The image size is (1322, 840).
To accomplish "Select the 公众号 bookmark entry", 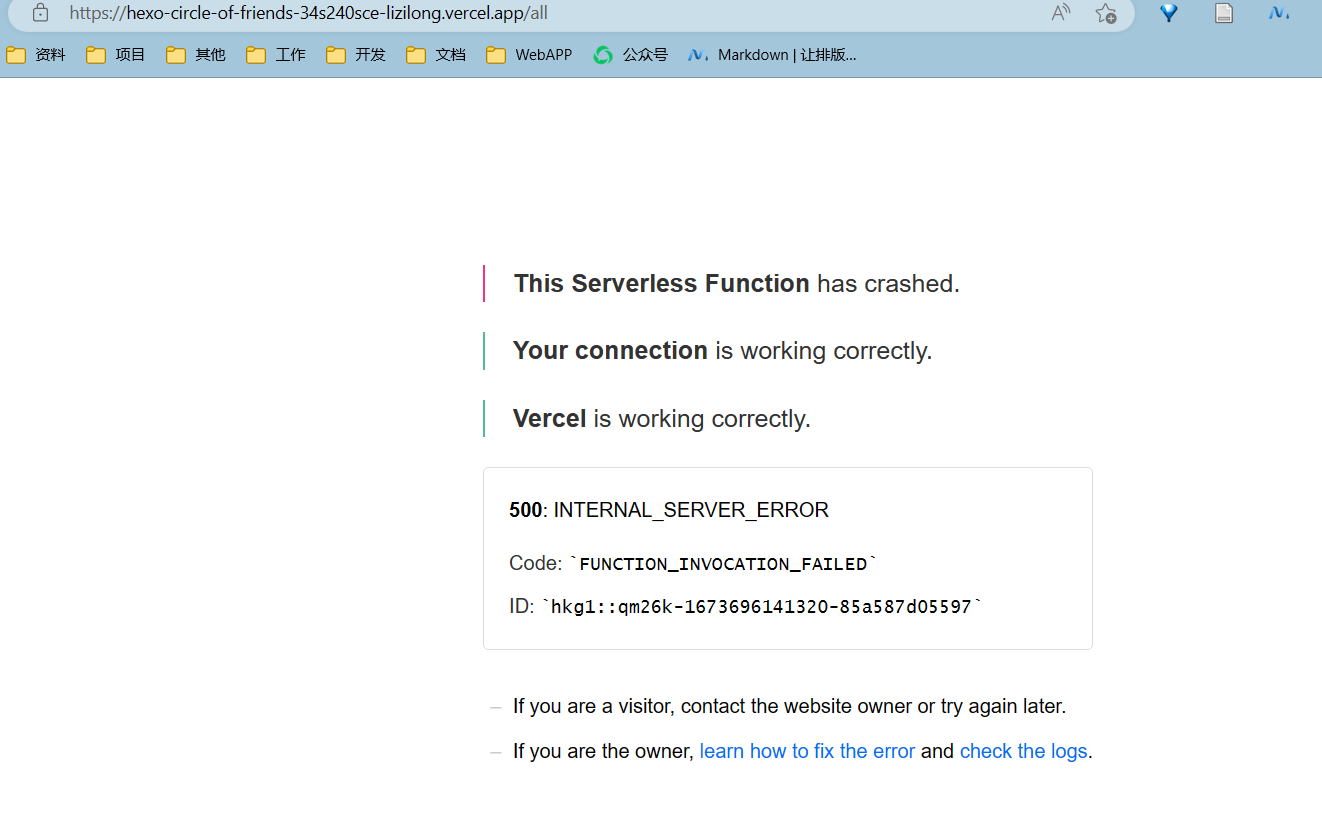I will (x=630, y=54).
